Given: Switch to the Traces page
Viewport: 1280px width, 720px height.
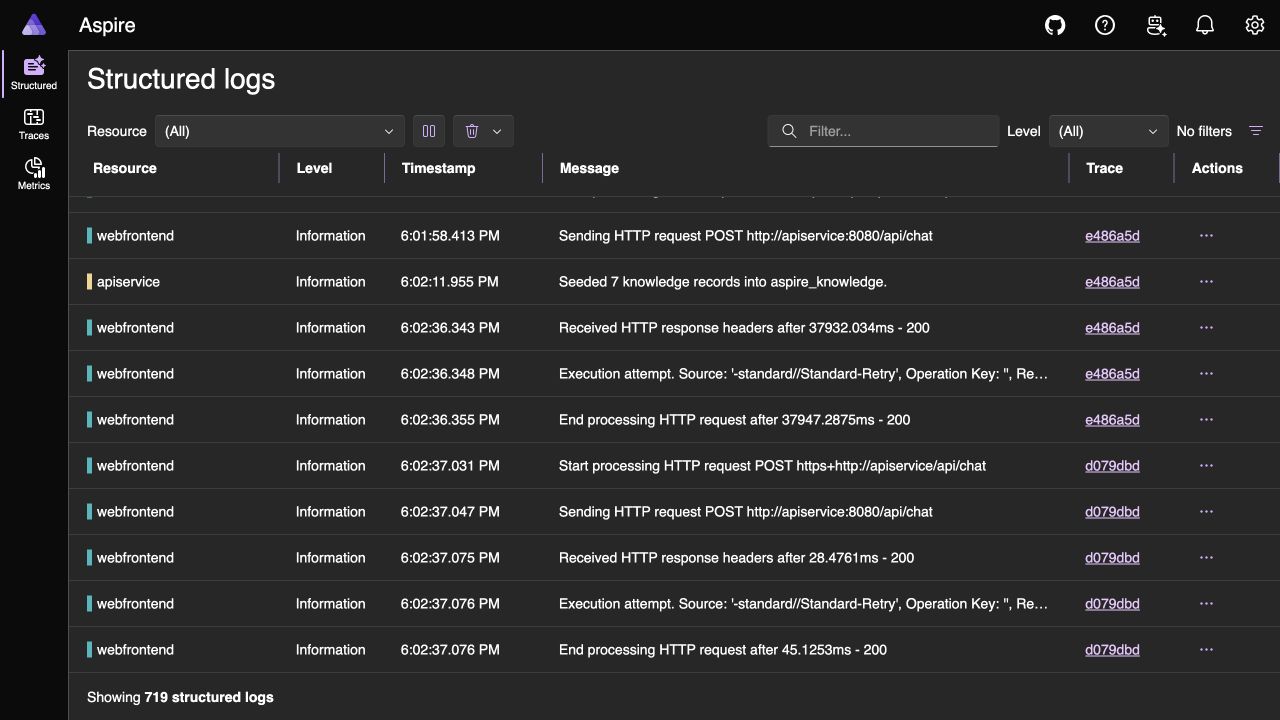Looking at the screenshot, I should [34, 124].
